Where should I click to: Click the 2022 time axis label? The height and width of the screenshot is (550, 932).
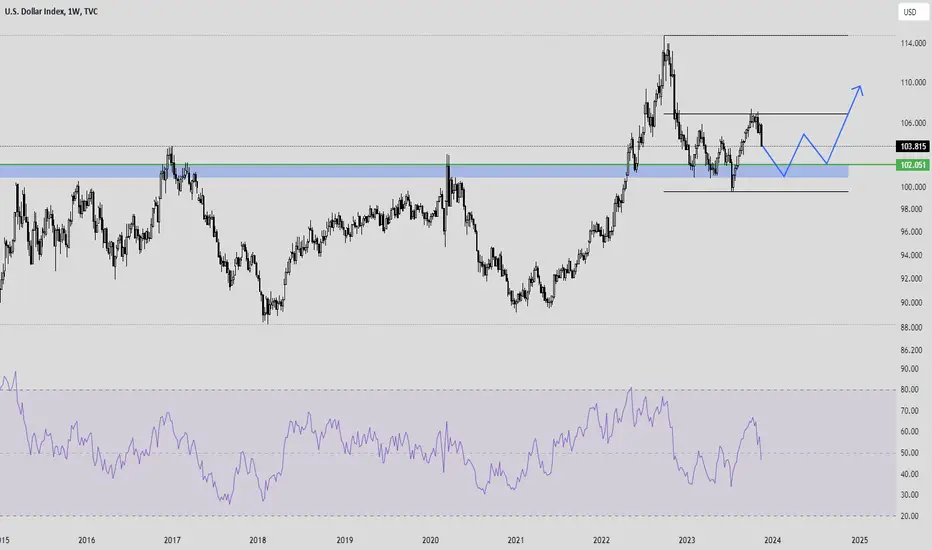click(602, 540)
